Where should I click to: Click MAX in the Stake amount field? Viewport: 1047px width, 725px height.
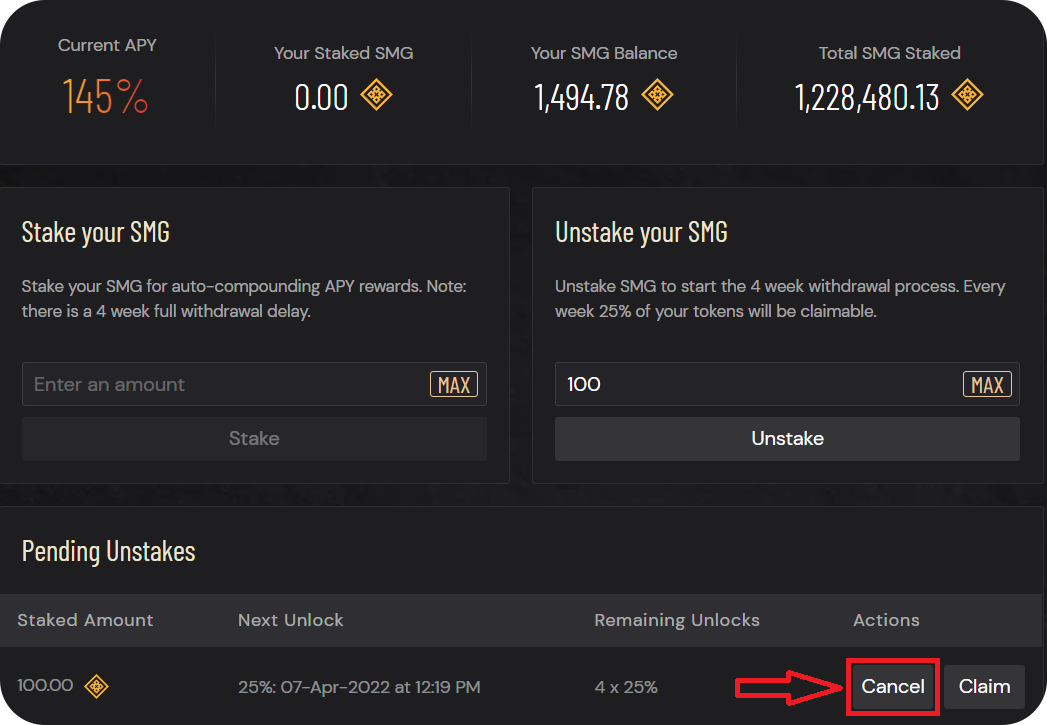tap(454, 385)
